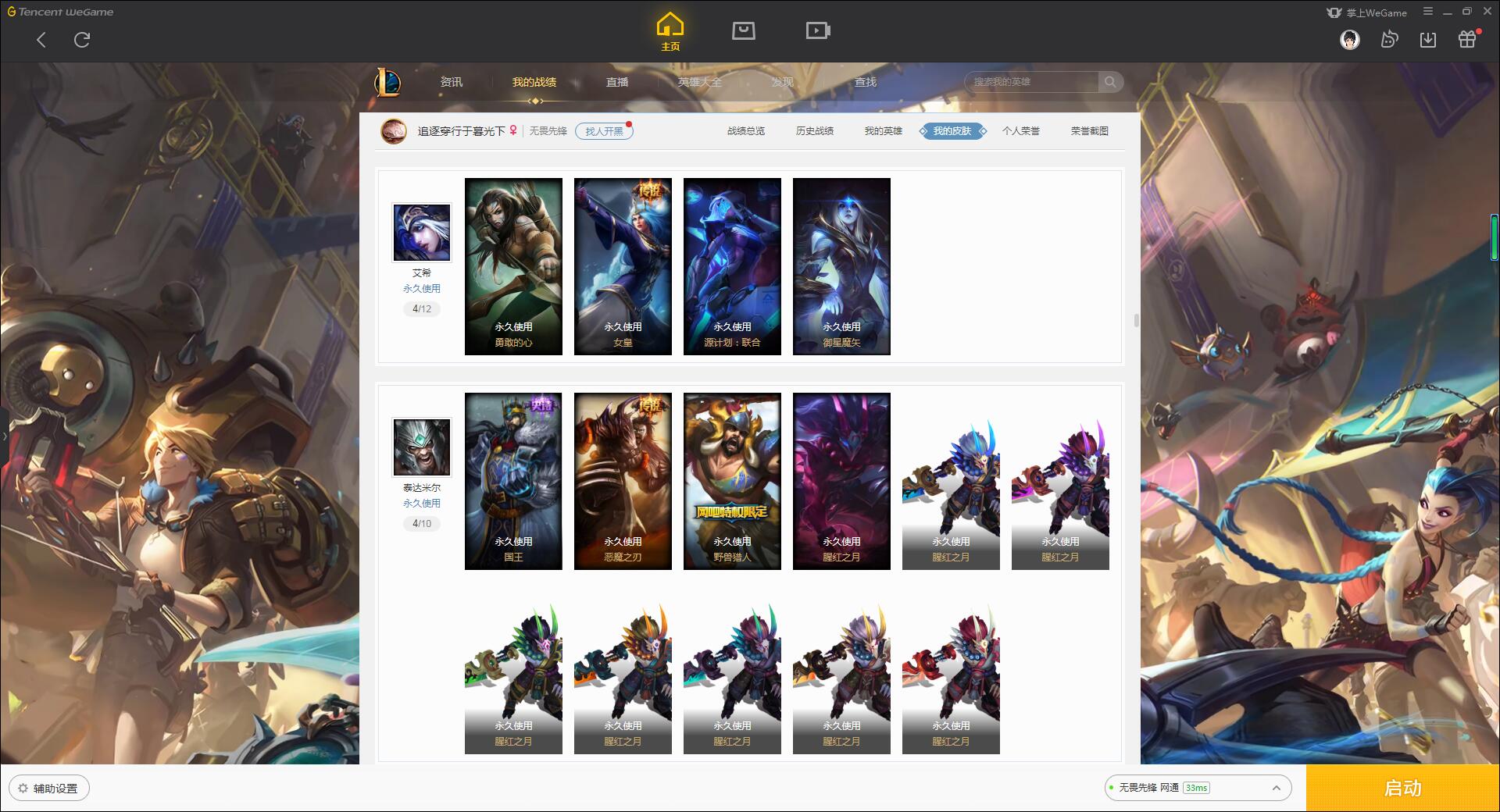This screenshot has width=1500, height=812.
Task: Open the 查找 tab
Action: [x=866, y=82]
